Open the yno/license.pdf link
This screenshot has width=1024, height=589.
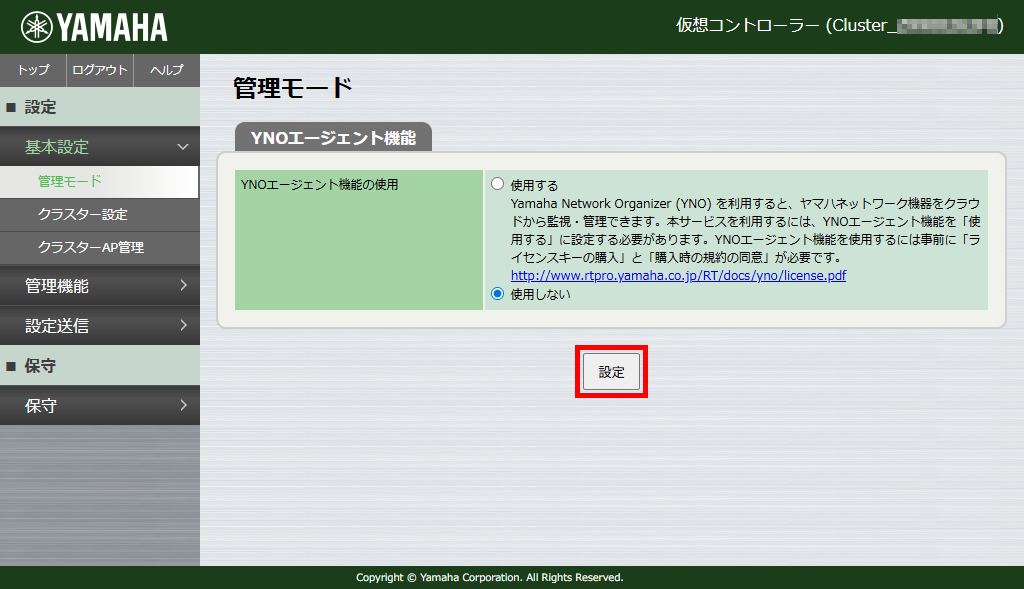(x=678, y=276)
